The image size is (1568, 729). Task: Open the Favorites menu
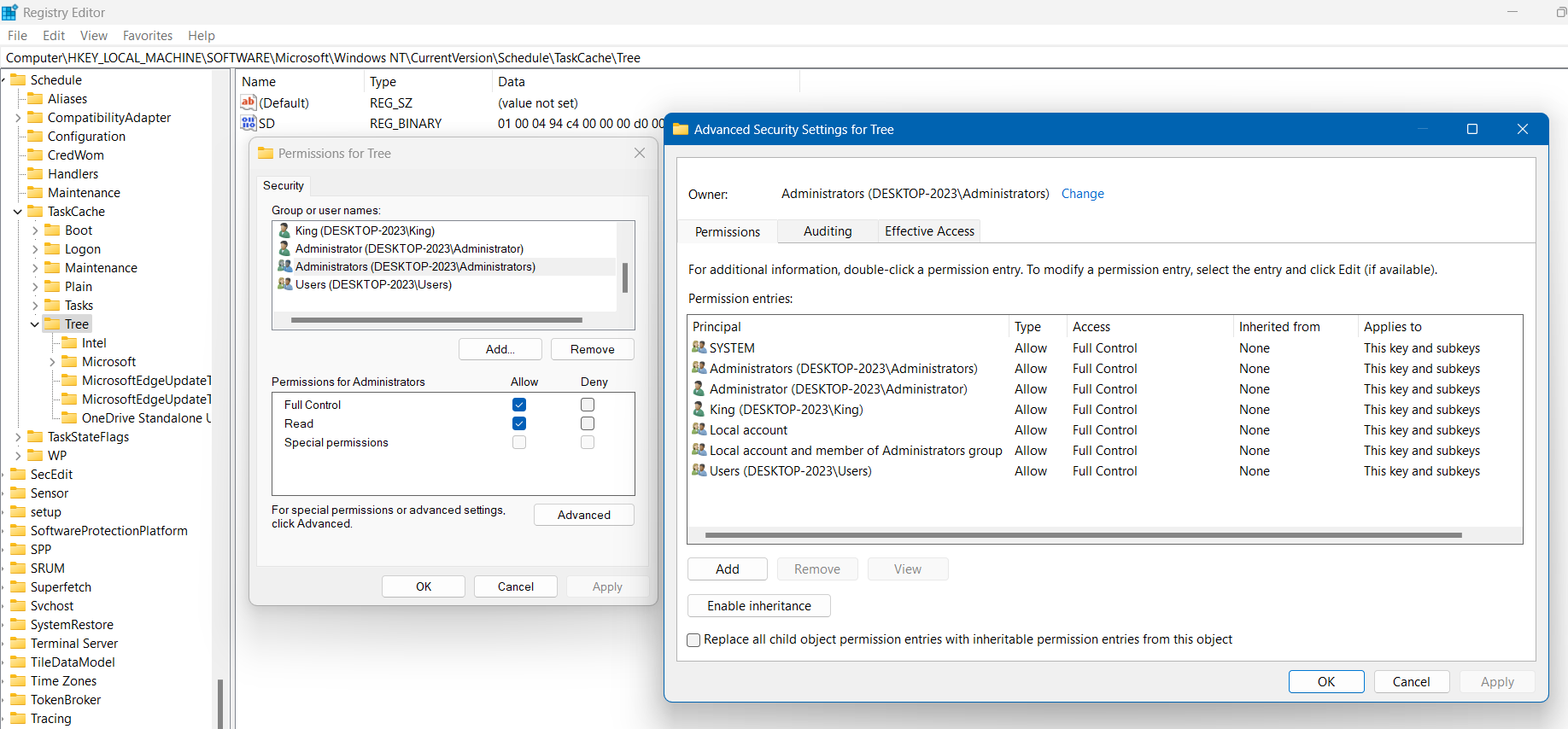pyautogui.click(x=147, y=36)
